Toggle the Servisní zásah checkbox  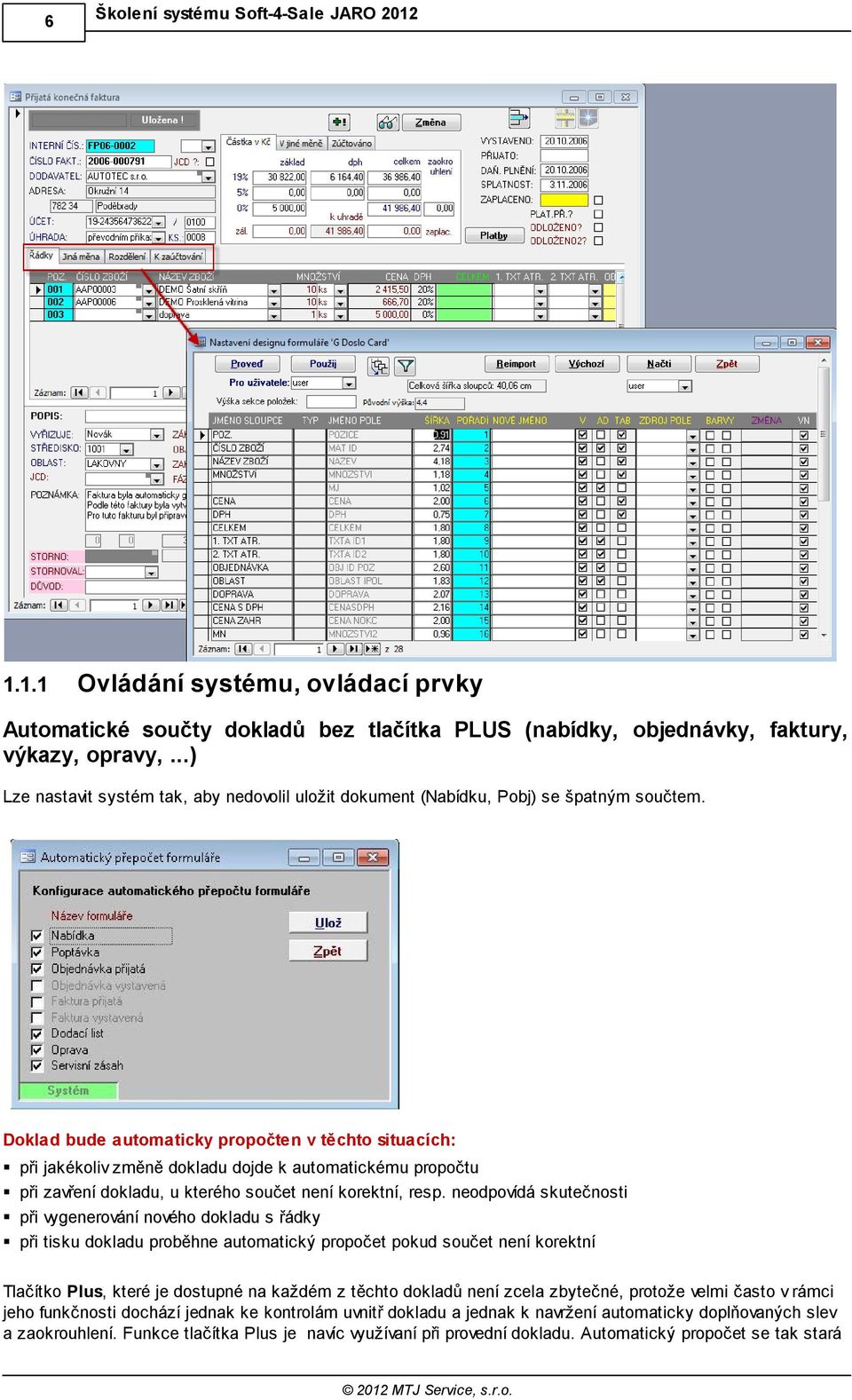click(37, 1065)
